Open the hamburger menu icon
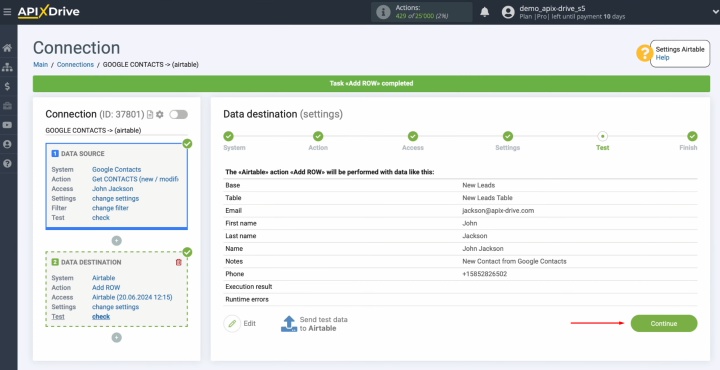The width and height of the screenshot is (720, 370). point(7,12)
